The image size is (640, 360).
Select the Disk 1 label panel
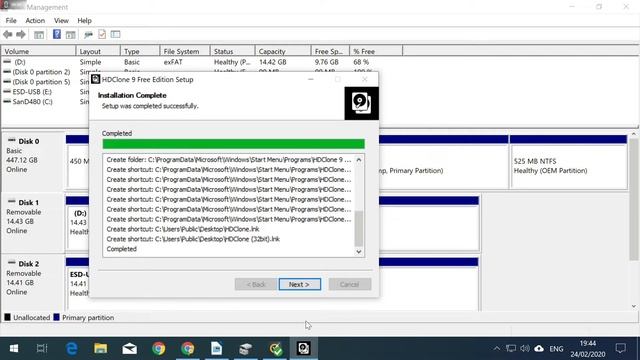tap(33, 223)
